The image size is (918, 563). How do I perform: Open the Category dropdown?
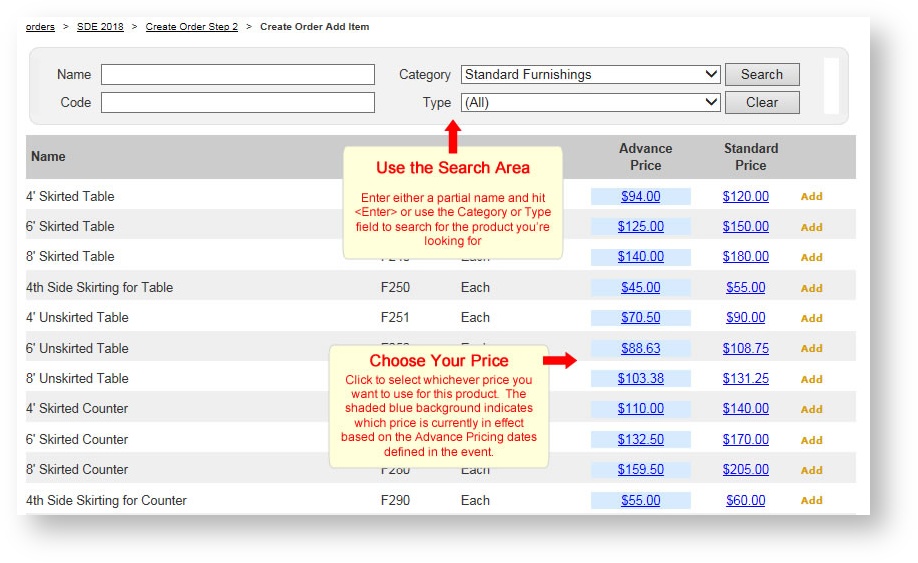coord(590,74)
